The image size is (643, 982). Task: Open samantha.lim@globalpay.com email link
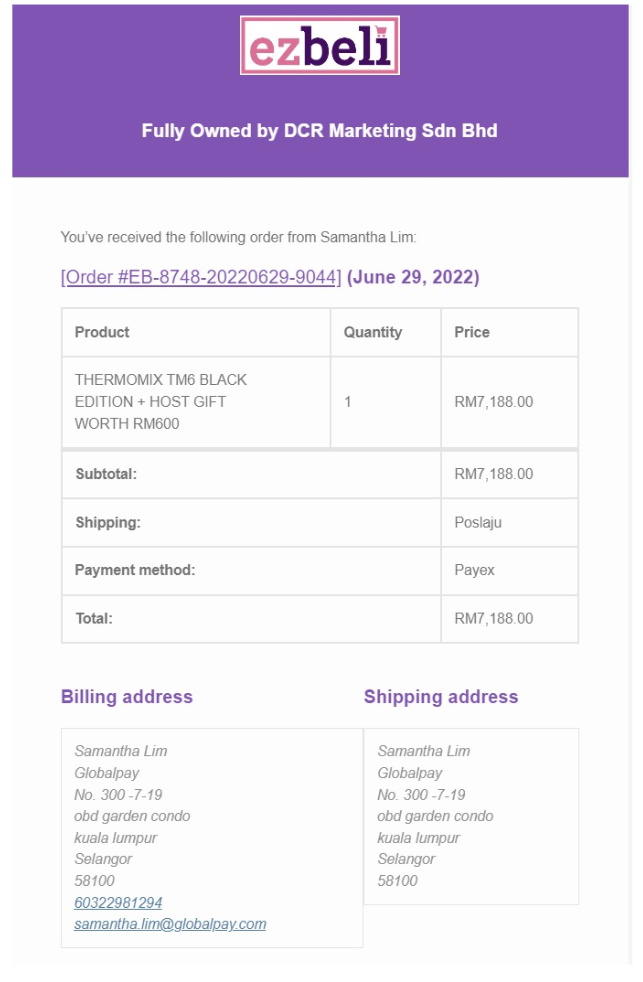(x=170, y=924)
